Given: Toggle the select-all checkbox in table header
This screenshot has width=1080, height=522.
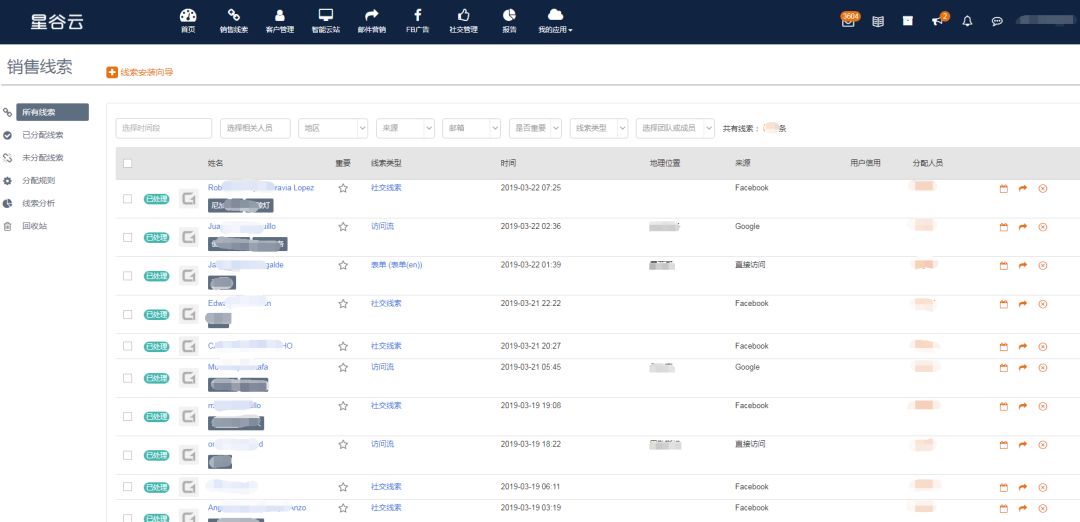Looking at the screenshot, I should [127, 163].
